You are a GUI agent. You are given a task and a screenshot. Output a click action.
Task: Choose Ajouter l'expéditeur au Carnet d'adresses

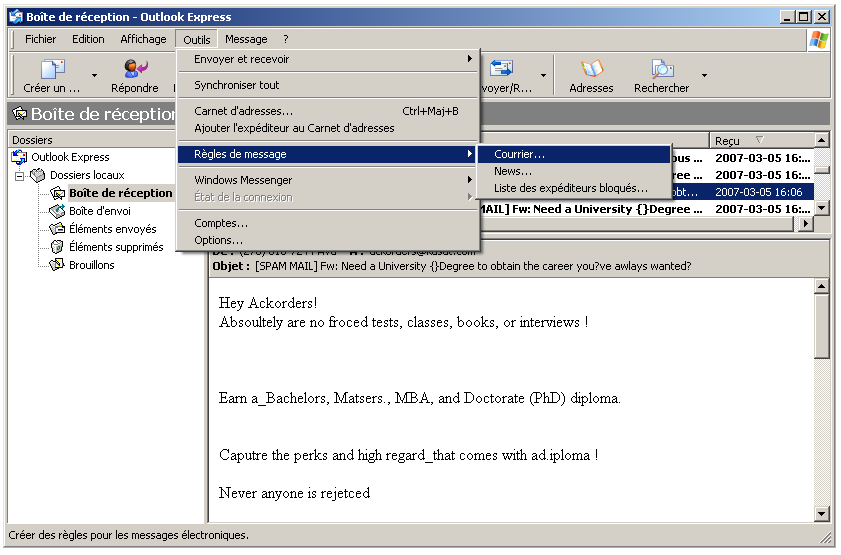(328, 128)
